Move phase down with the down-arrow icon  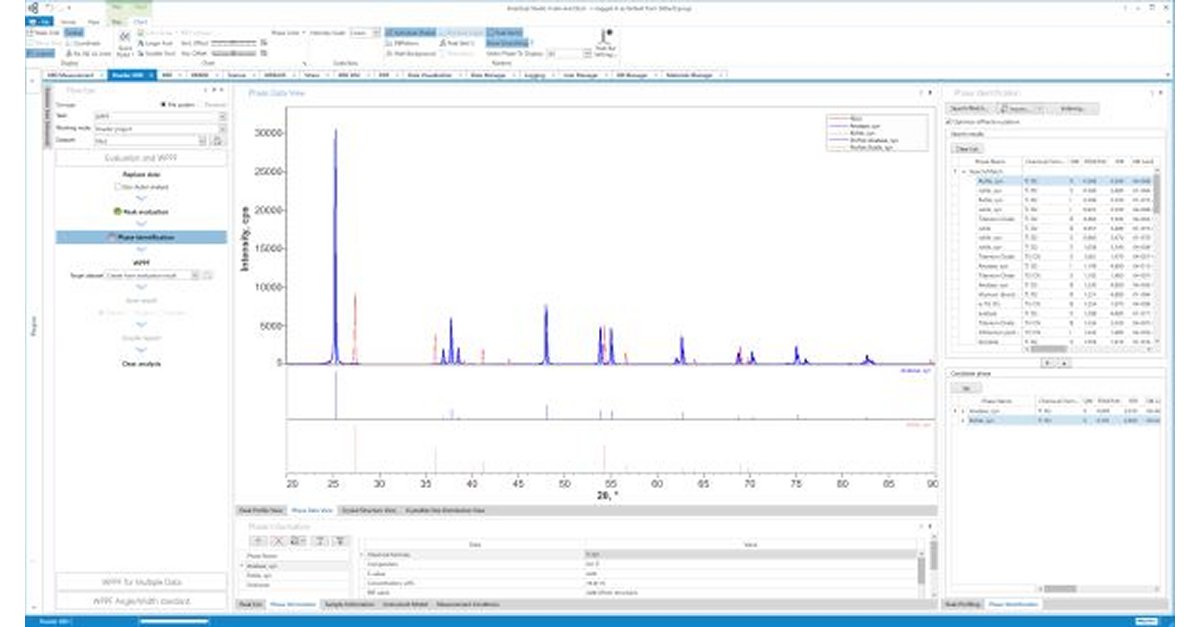coord(340,540)
